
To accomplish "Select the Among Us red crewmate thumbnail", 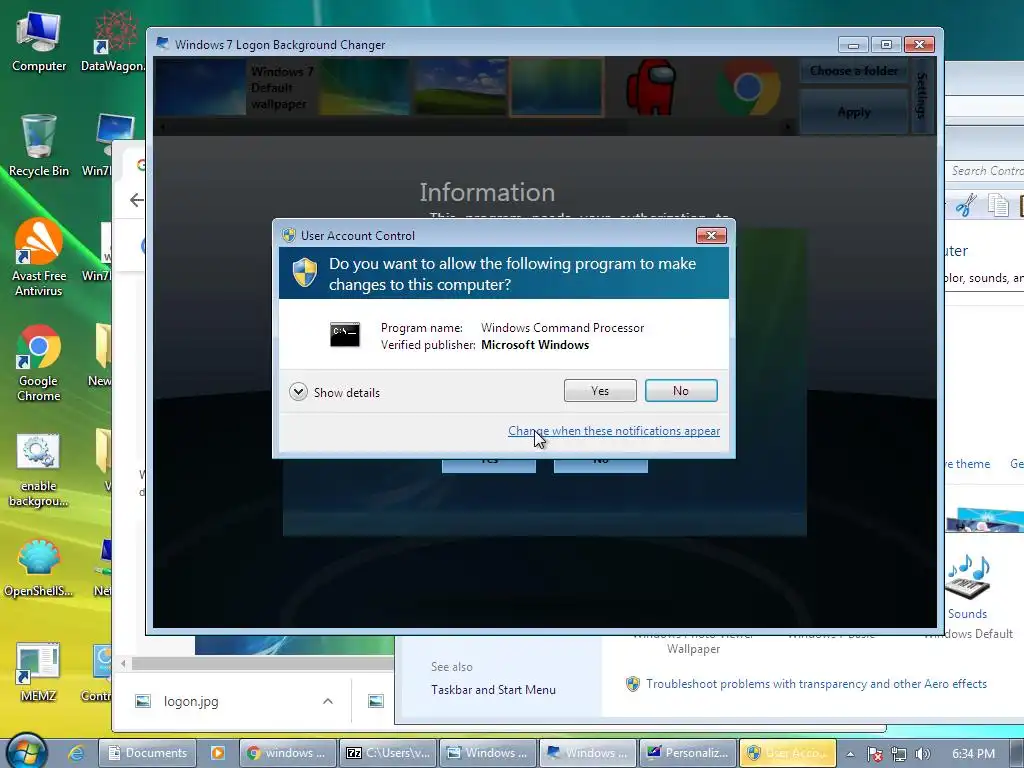I will click(651, 88).
